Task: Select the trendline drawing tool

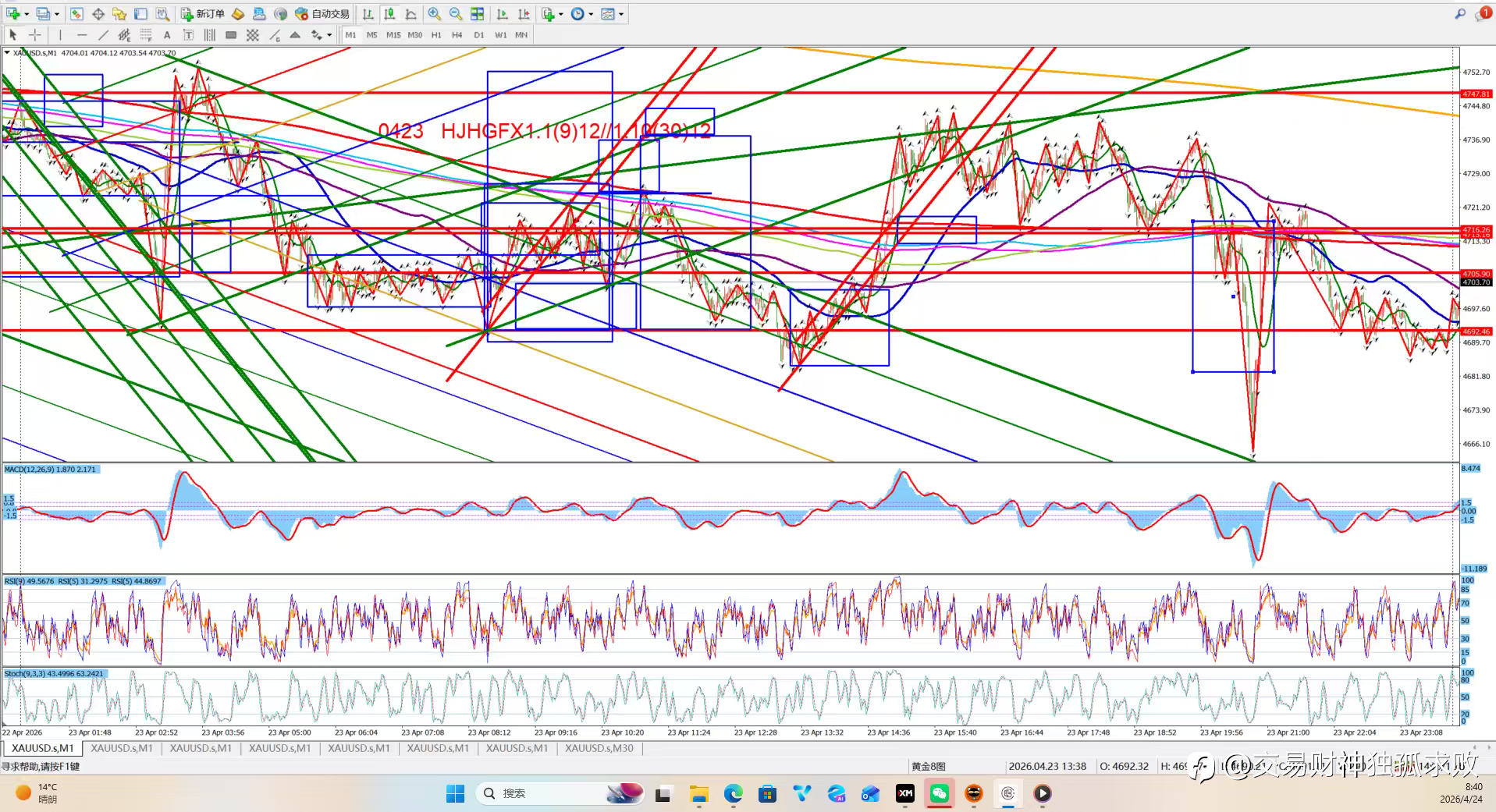Action: [x=103, y=35]
